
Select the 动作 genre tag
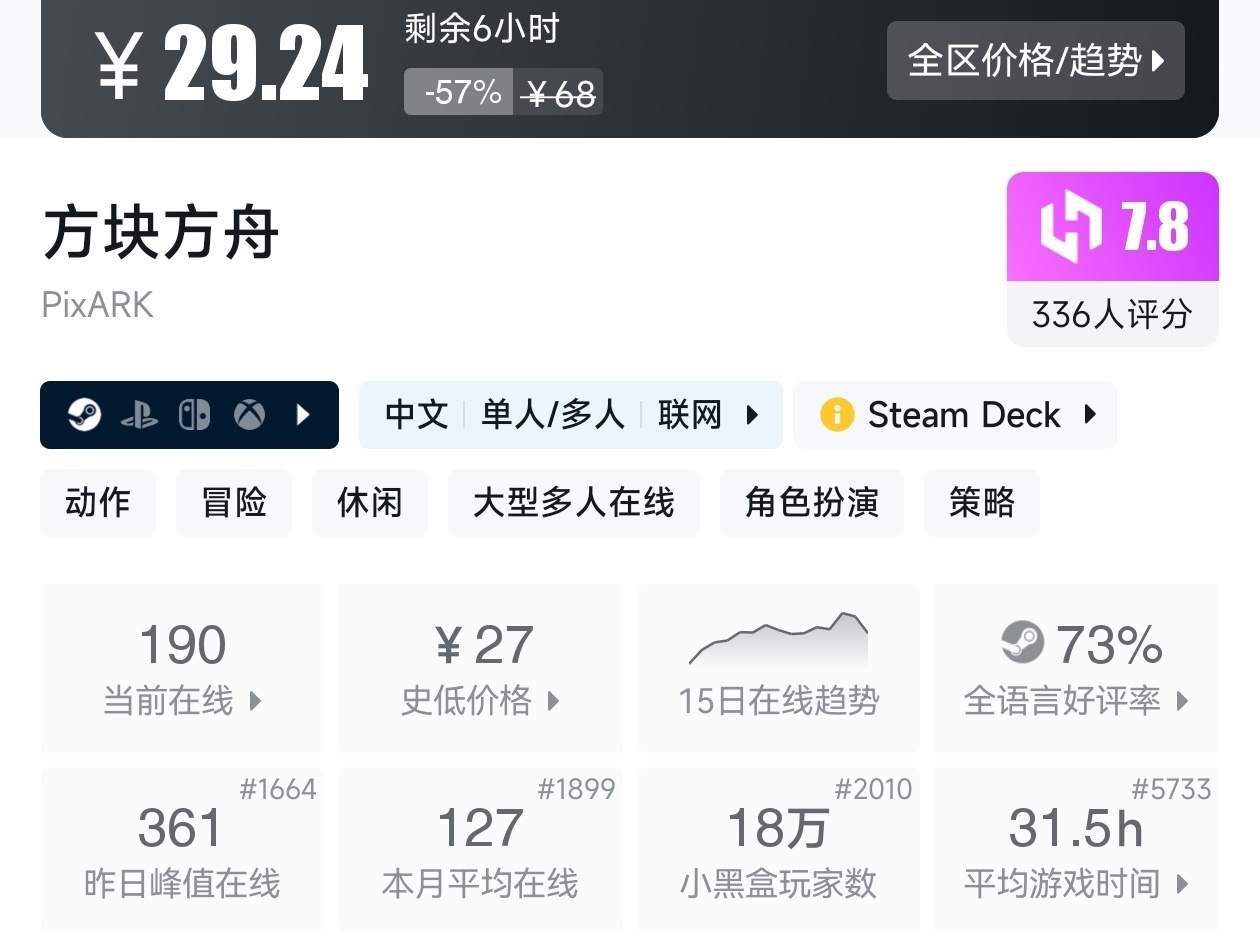(98, 502)
